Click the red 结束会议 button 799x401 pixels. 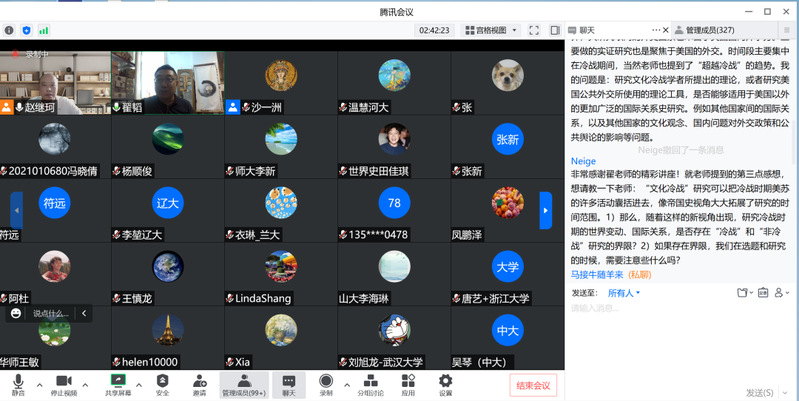533,385
